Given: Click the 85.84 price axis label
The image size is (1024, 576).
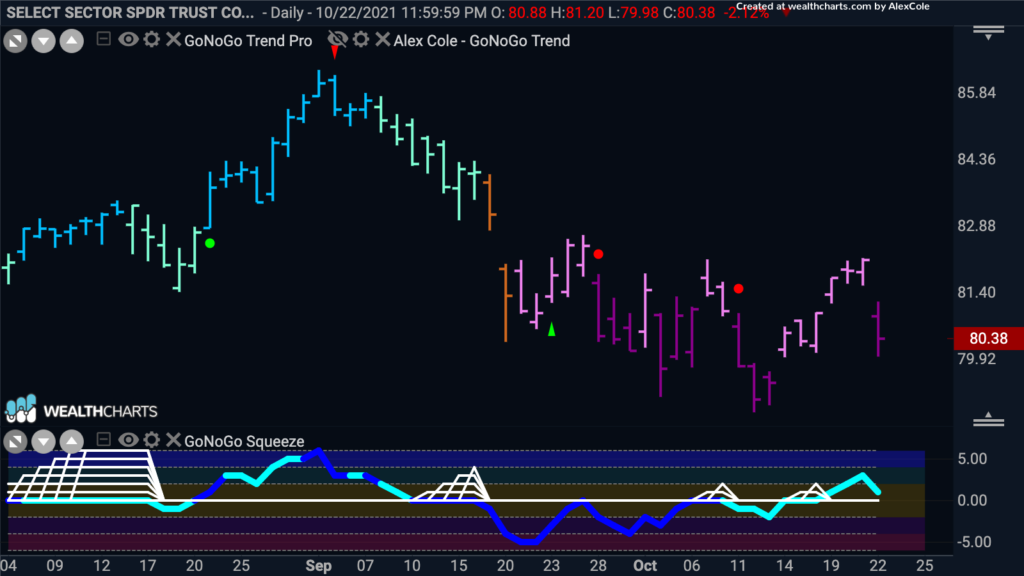Looking at the screenshot, I should 977,93.
